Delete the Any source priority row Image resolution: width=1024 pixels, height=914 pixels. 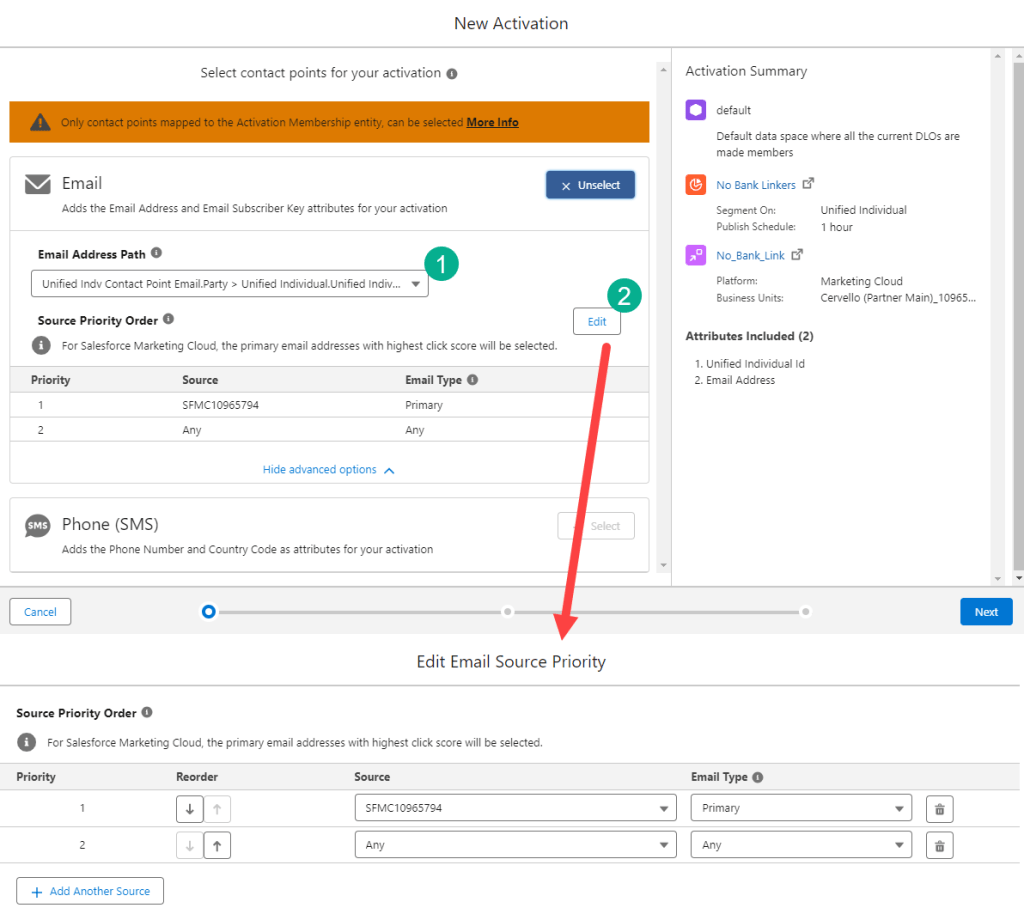click(939, 846)
